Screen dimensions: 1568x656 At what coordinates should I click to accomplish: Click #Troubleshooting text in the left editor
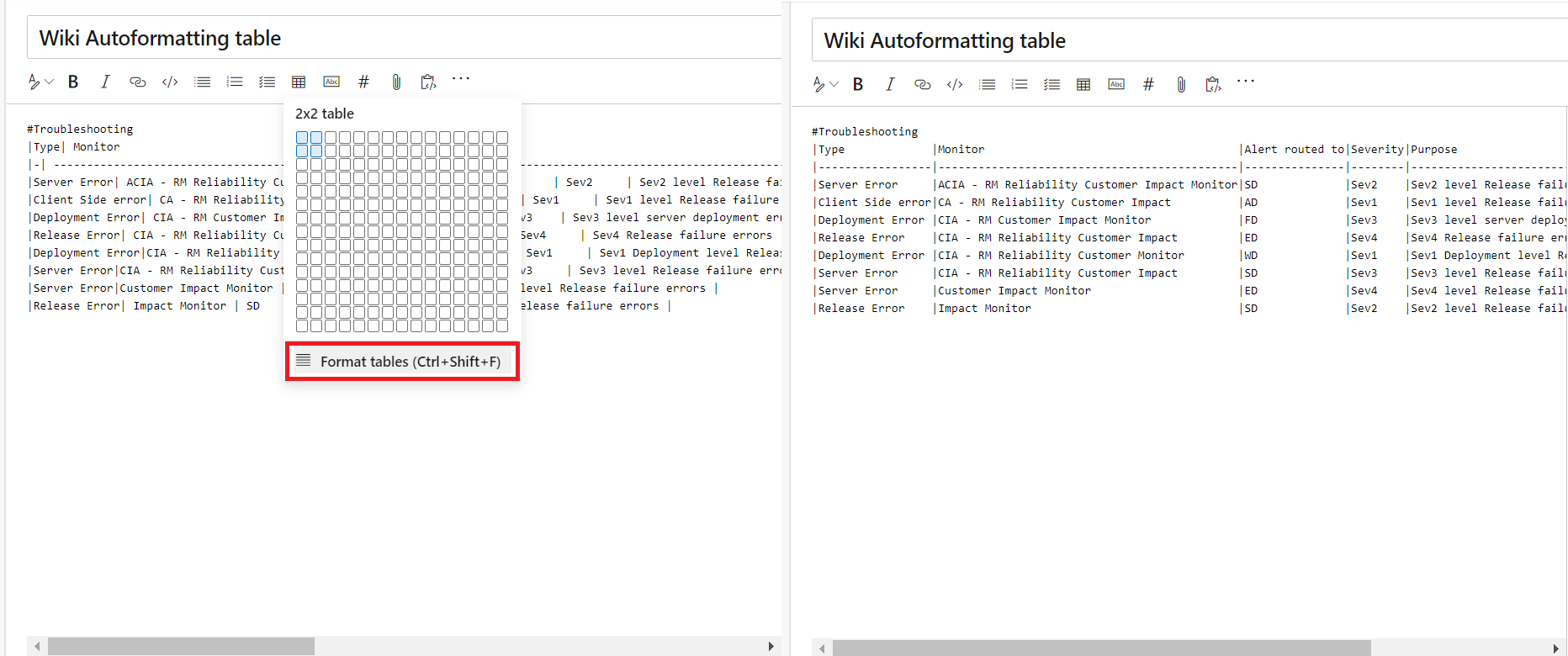click(80, 129)
